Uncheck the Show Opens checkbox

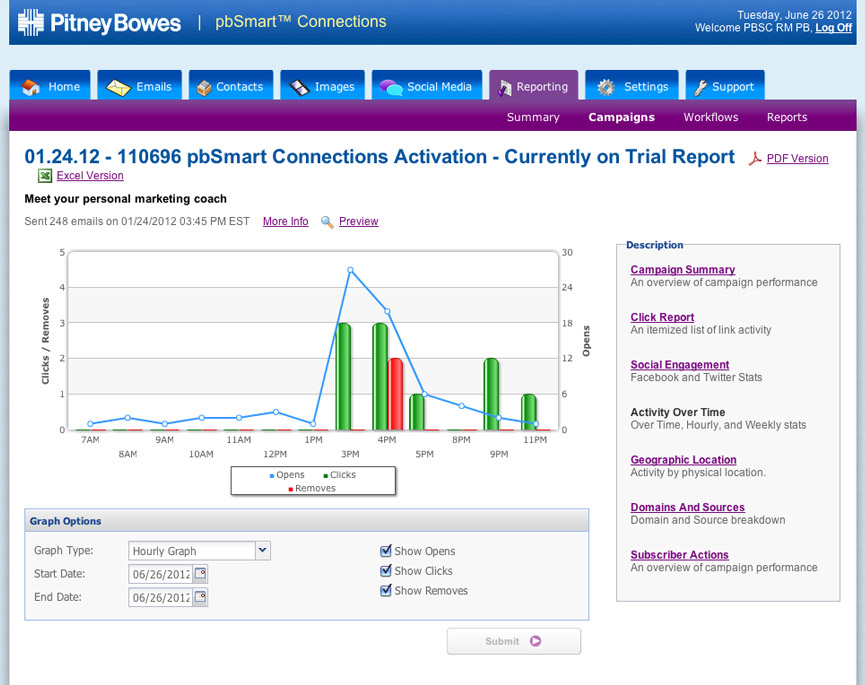386,550
